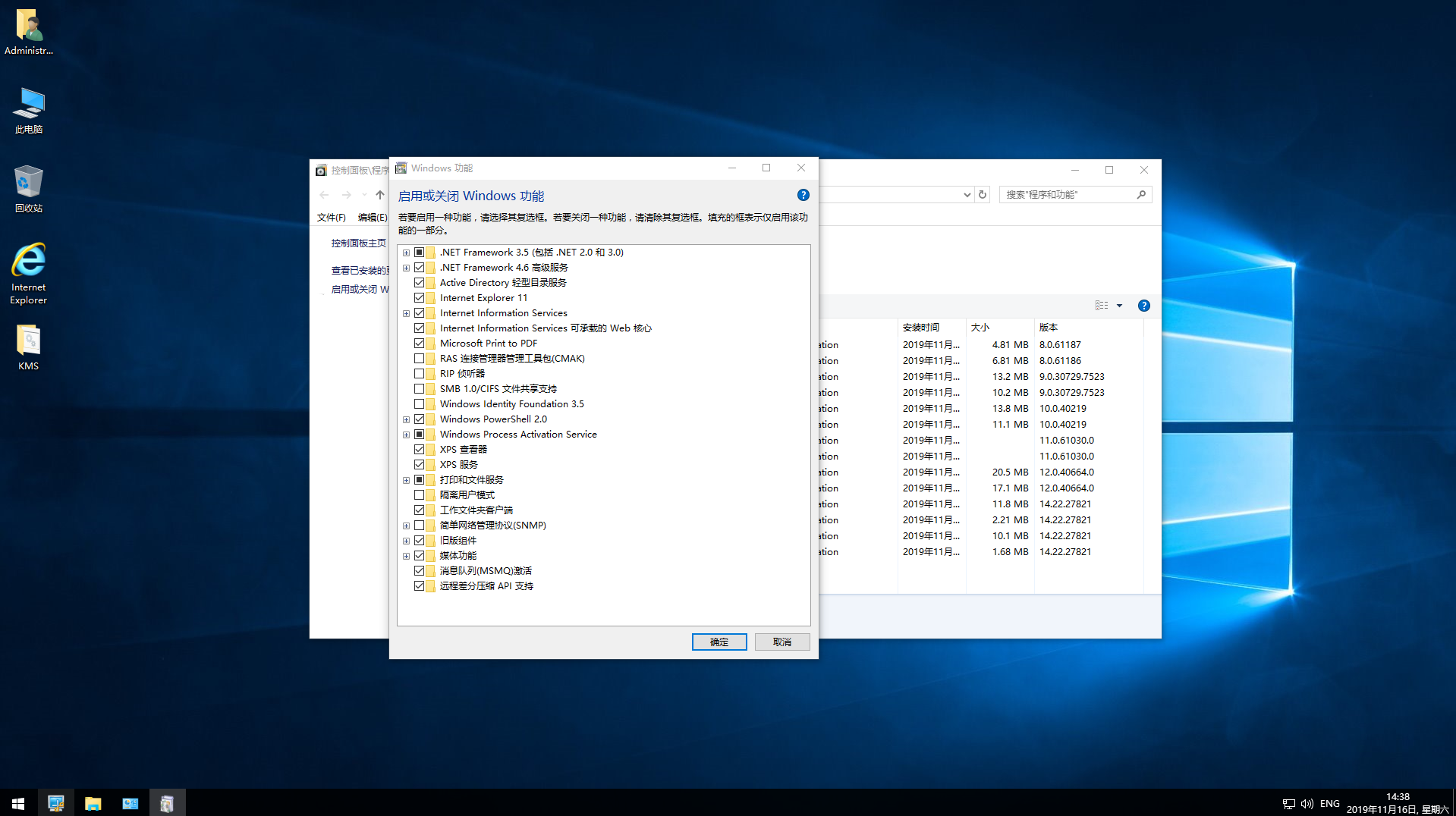
Task: Uncheck Active Directory 轻型目录服务
Action: pyautogui.click(x=419, y=283)
